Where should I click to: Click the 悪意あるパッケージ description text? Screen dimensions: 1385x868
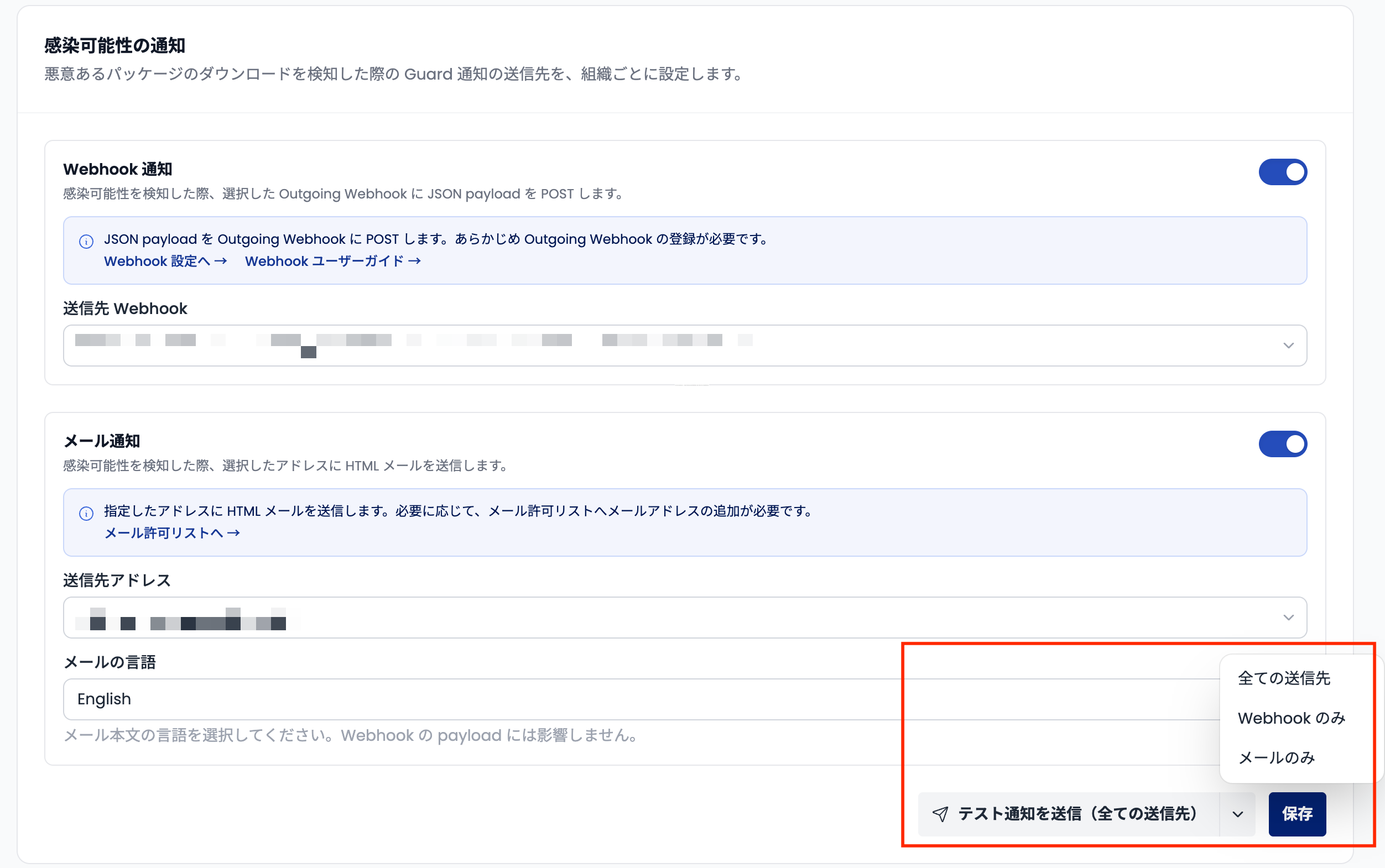click(x=395, y=74)
